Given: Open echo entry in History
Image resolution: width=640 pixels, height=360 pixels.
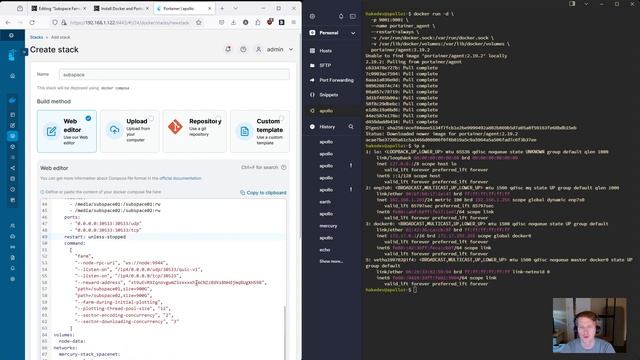Looking at the screenshot, I should click(x=325, y=250).
